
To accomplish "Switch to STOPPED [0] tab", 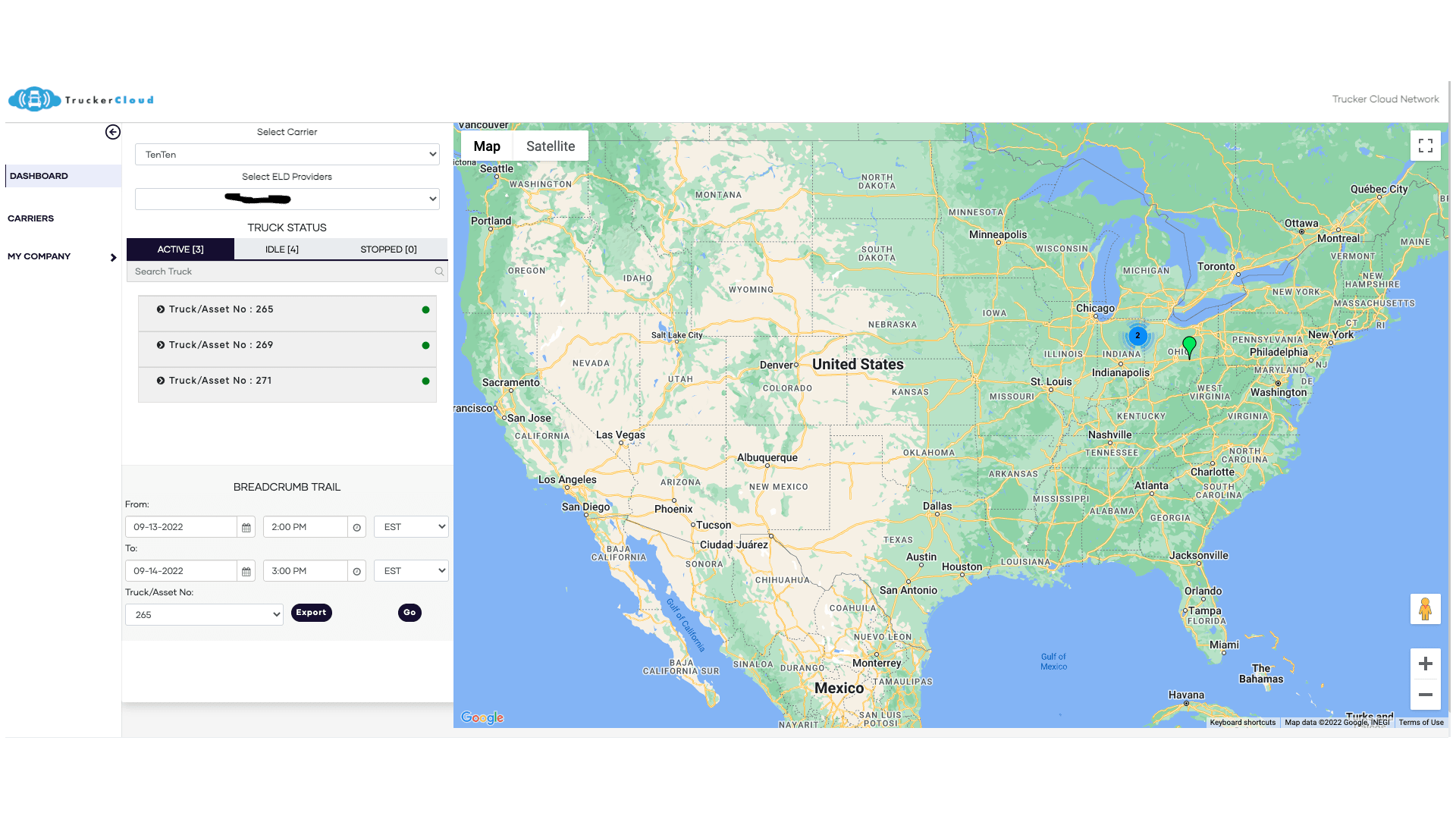I will (x=388, y=249).
